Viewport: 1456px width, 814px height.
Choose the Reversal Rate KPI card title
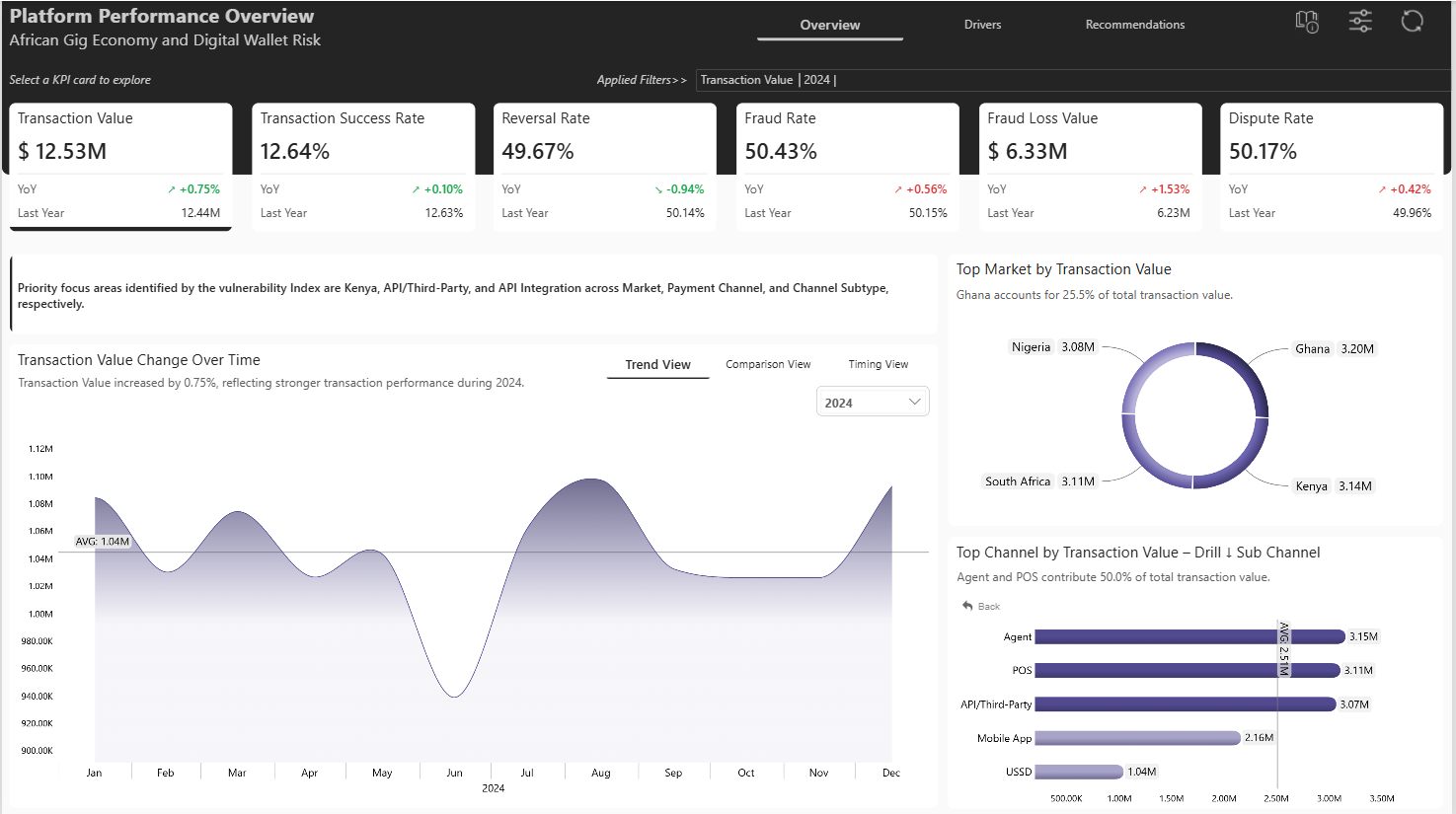click(546, 118)
